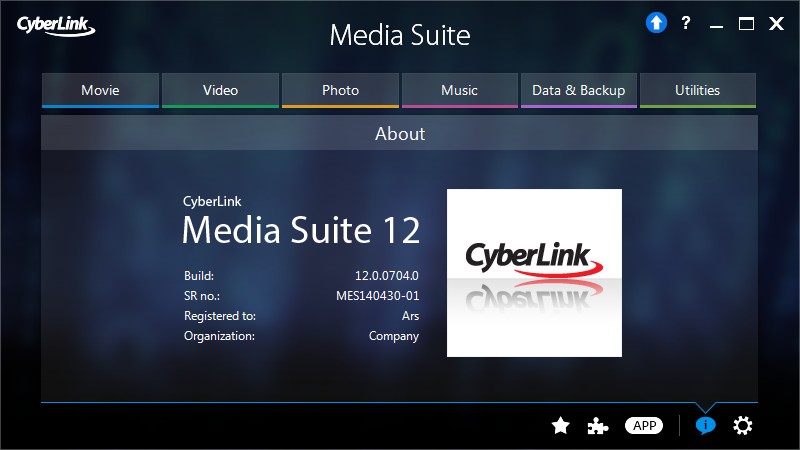Click the 'Registered to:' label
Viewport: 800px width, 450px height.
pos(220,316)
